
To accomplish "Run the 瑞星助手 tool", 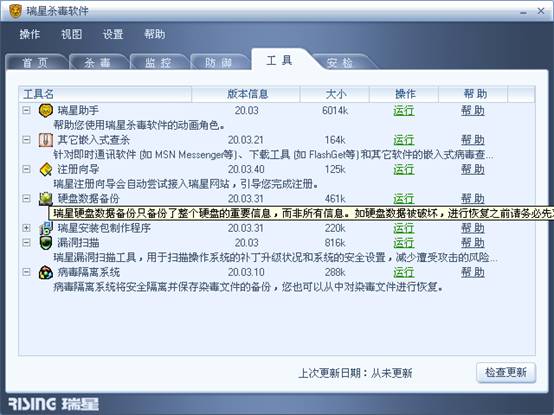I will pyautogui.click(x=404, y=111).
